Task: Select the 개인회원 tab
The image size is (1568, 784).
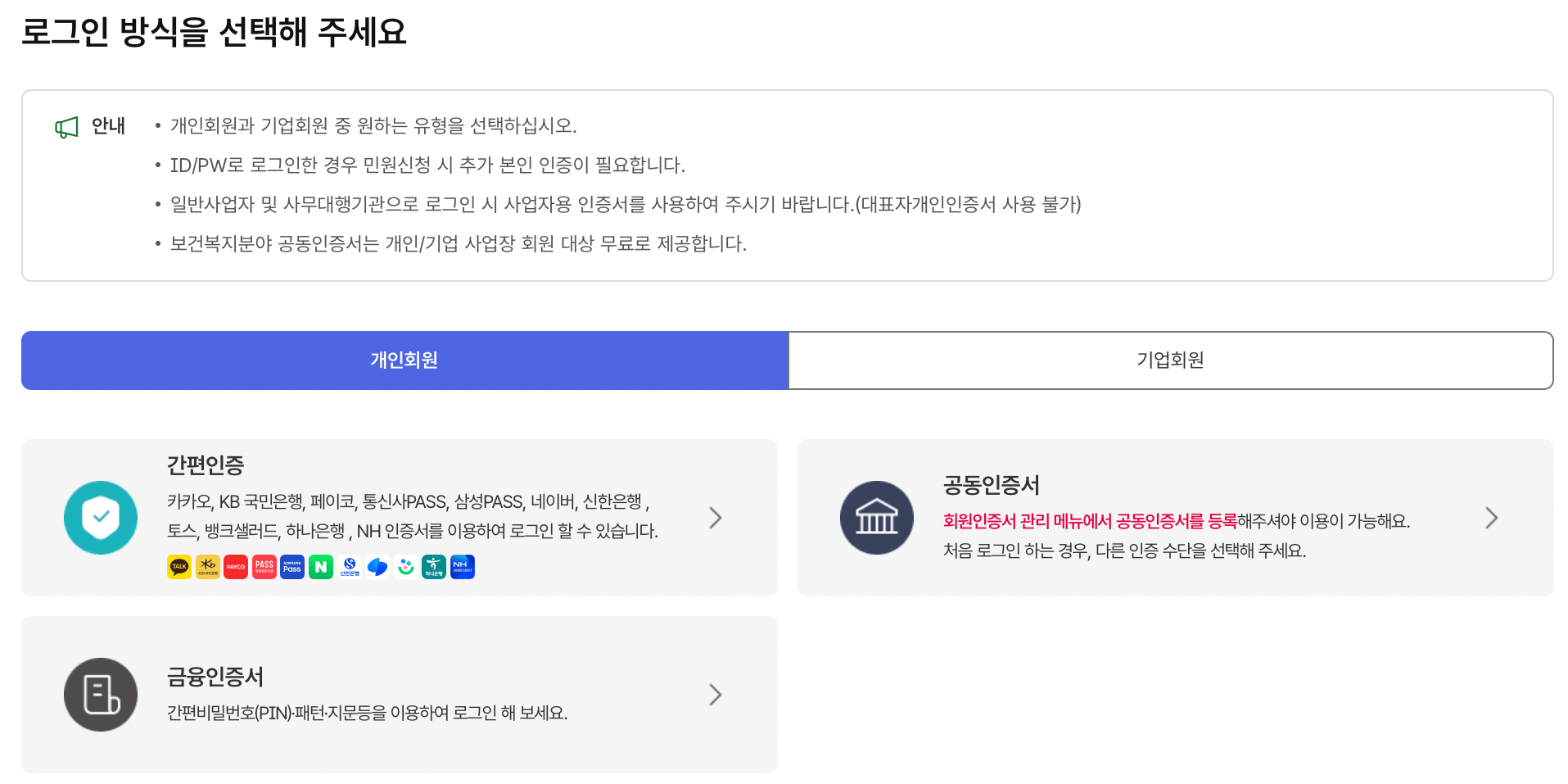Action: click(x=403, y=360)
